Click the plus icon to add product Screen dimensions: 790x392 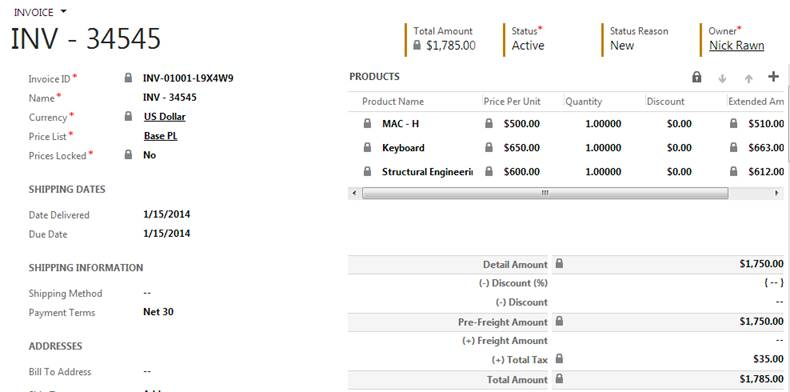pos(773,77)
